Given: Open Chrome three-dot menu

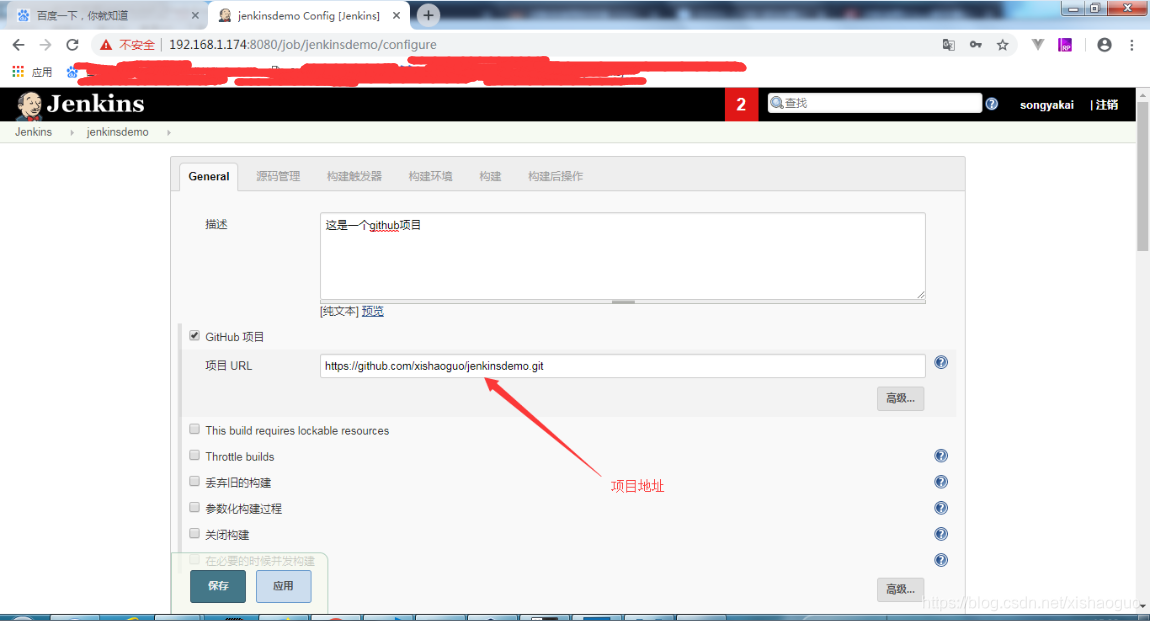Looking at the screenshot, I should [1132, 45].
